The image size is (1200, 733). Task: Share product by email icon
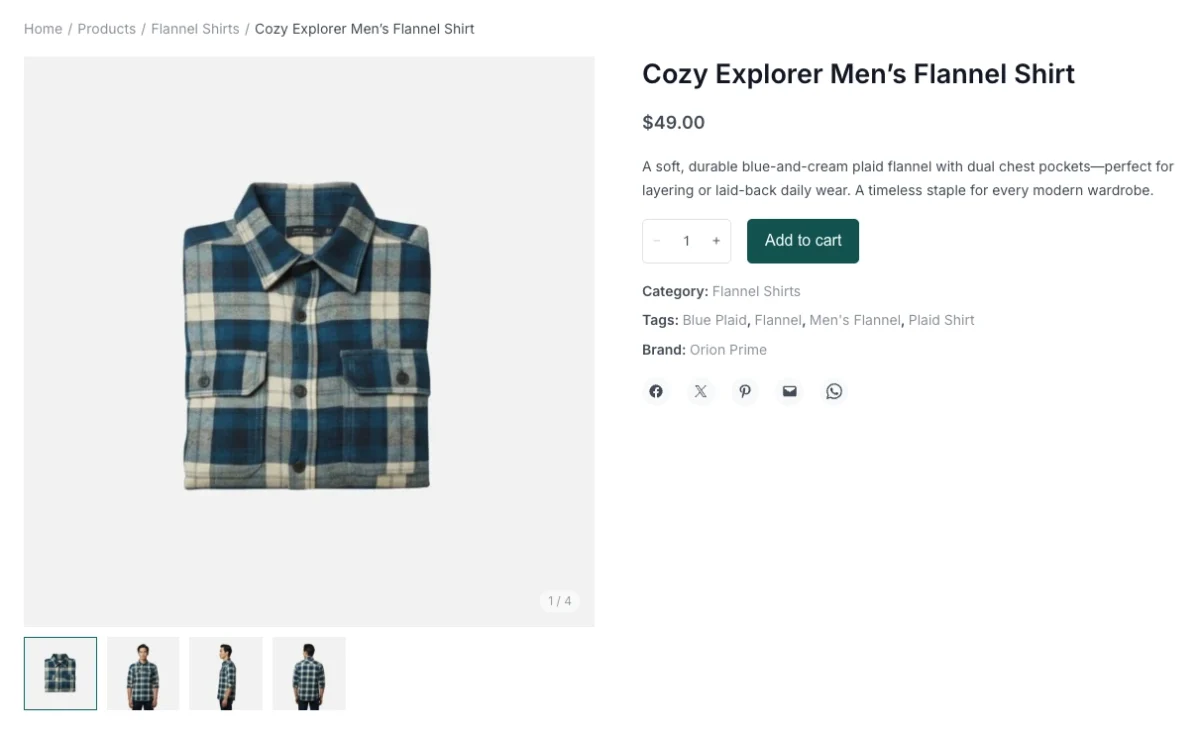(790, 391)
